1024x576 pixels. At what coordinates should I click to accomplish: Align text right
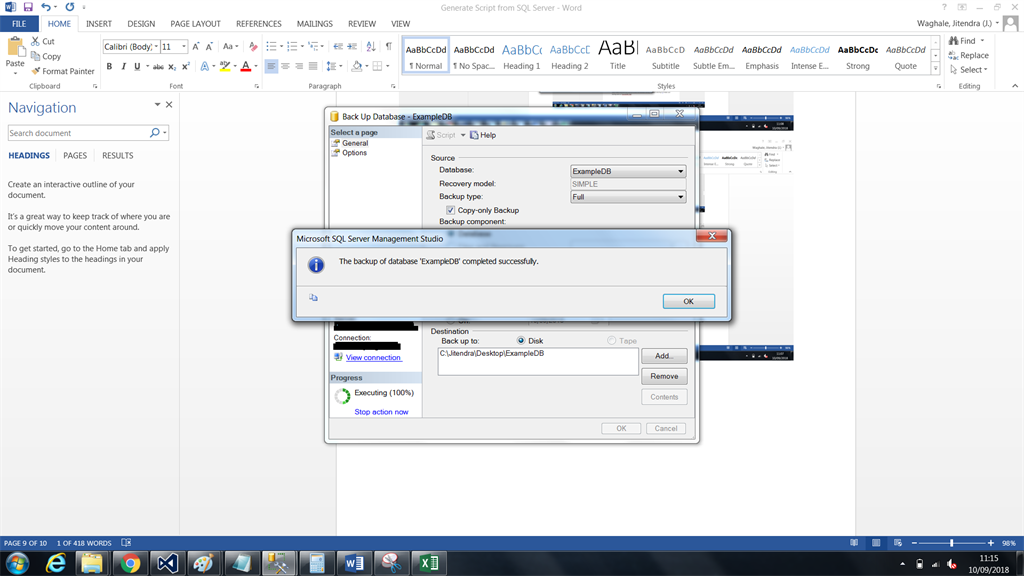299,67
